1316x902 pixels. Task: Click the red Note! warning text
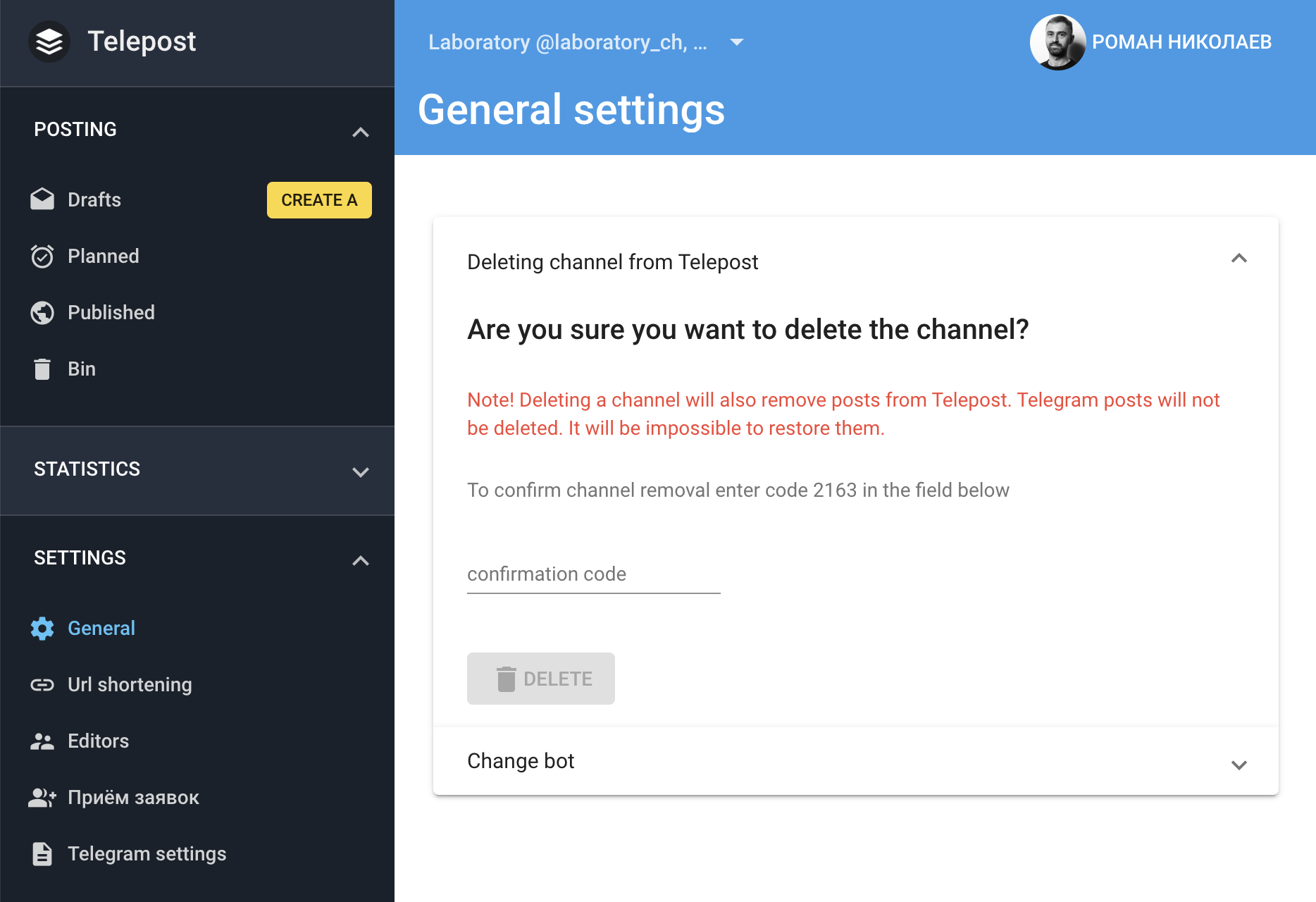click(x=843, y=414)
